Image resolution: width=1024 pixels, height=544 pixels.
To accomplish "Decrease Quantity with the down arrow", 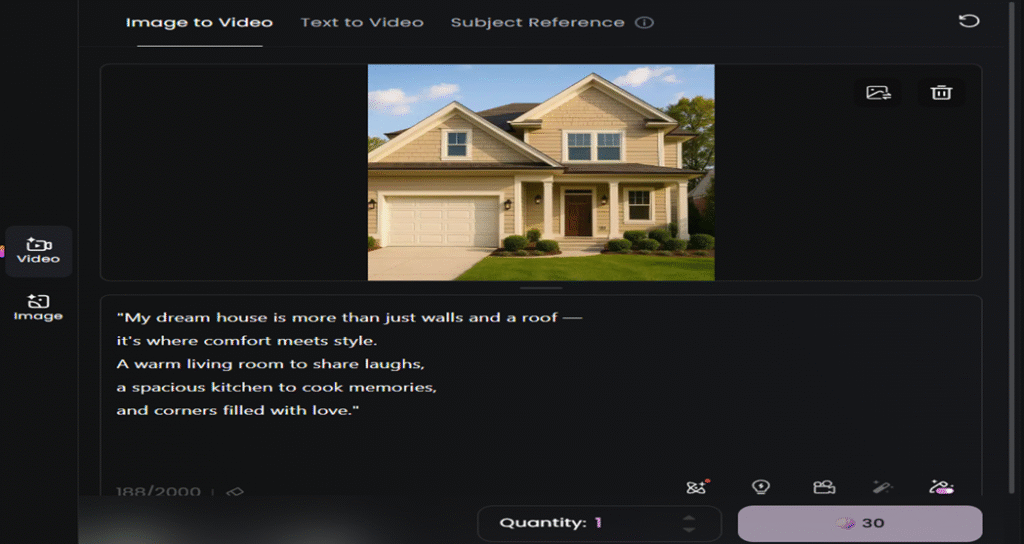I will pyautogui.click(x=688, y=528).
